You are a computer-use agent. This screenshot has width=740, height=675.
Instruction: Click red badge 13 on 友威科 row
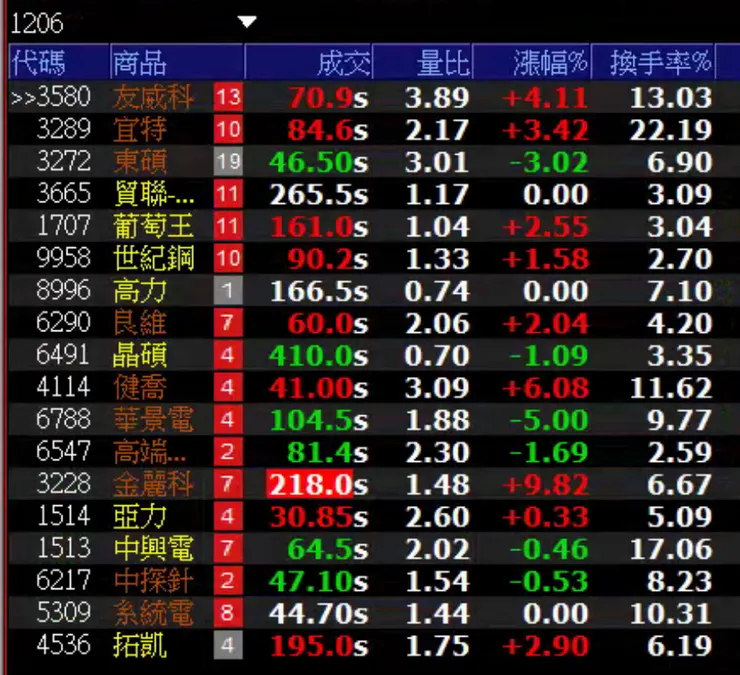coord(228,97)
